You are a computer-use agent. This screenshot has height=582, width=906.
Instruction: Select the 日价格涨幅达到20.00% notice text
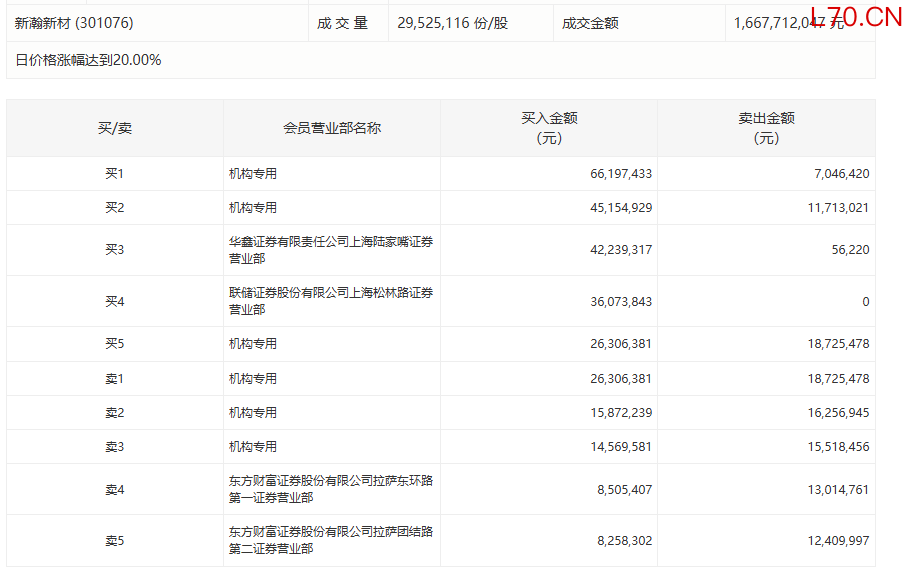(x=88, y=60)
